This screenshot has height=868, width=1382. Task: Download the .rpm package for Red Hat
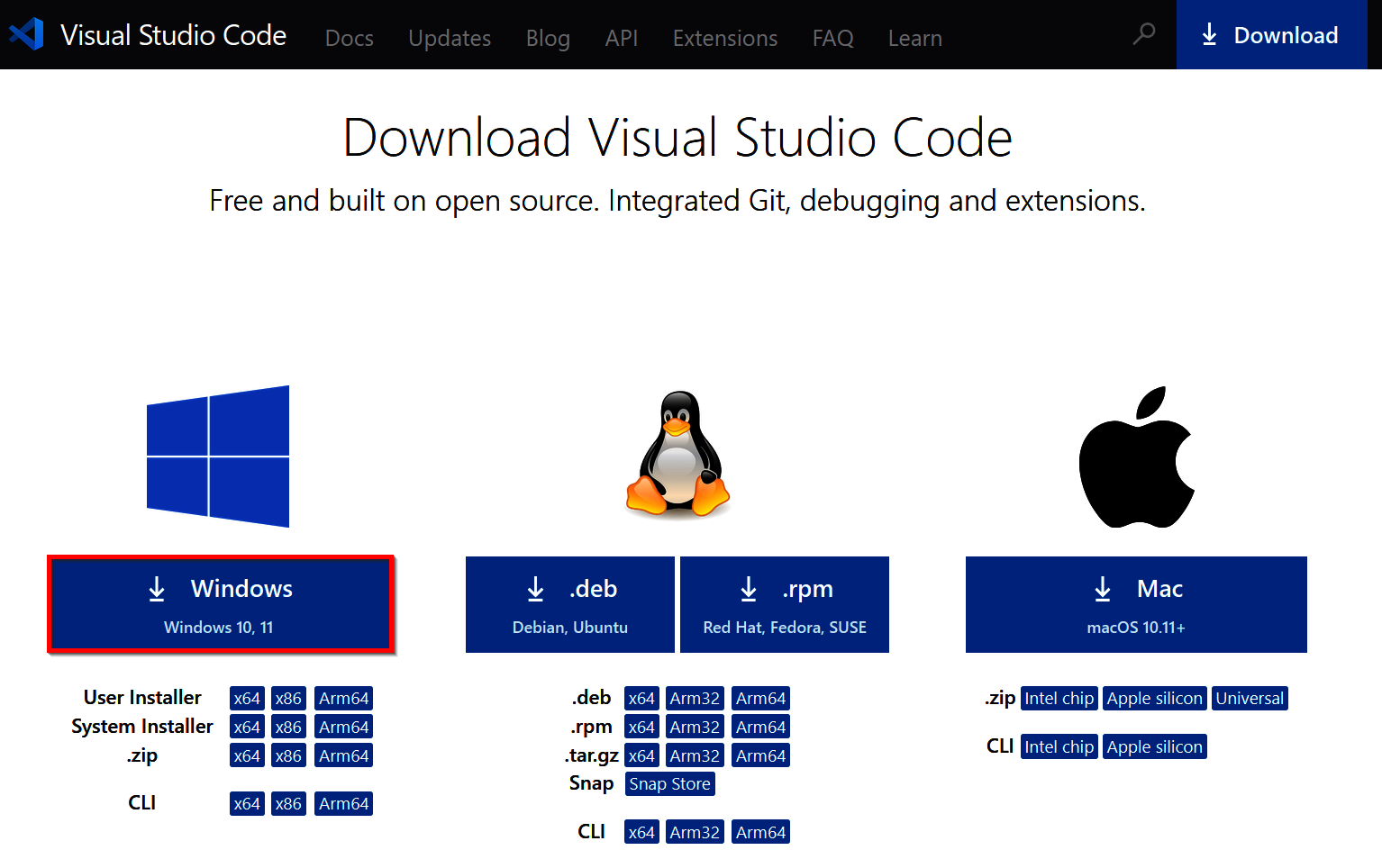(x=784, y=604)
